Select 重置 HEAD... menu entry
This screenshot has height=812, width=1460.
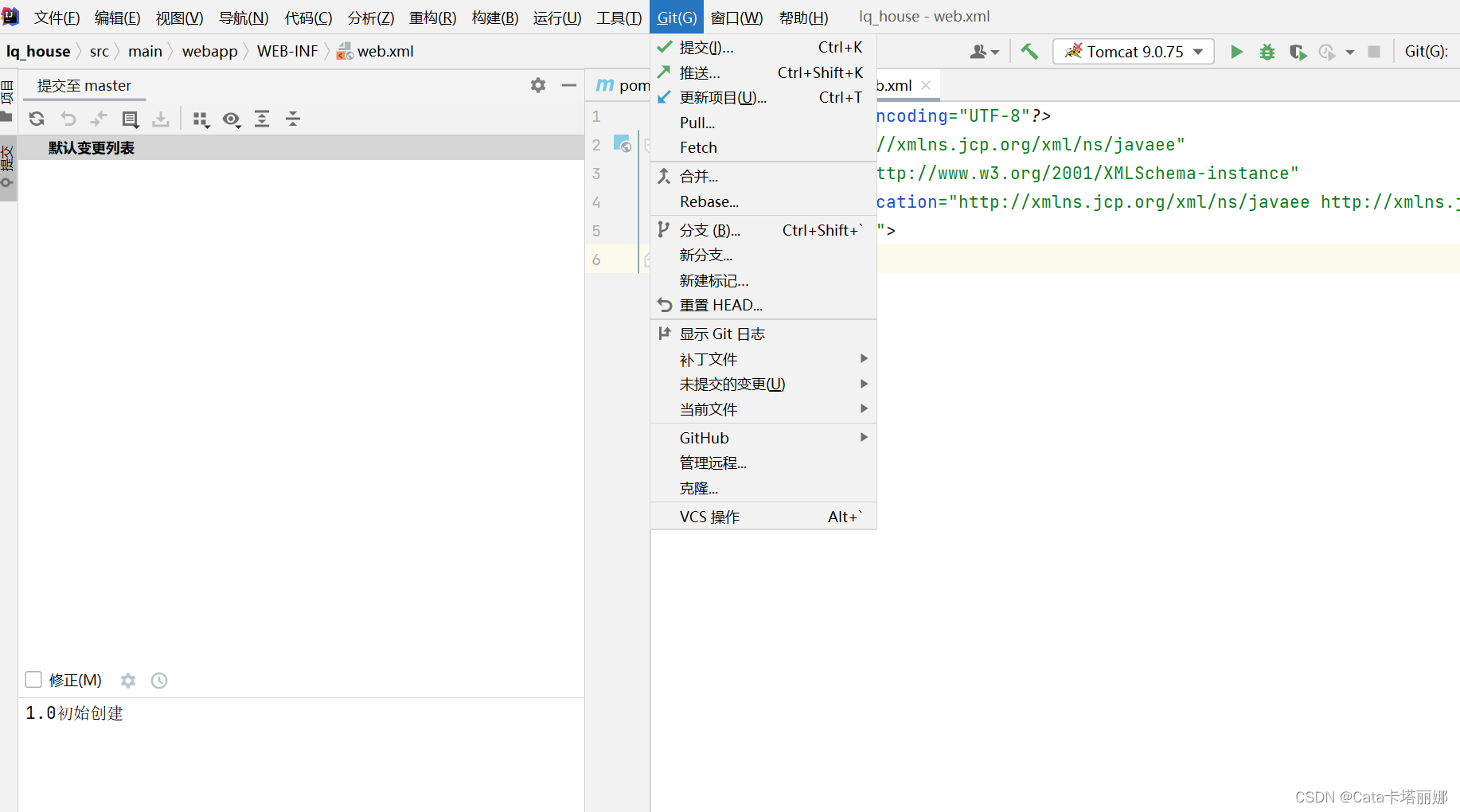763,305
